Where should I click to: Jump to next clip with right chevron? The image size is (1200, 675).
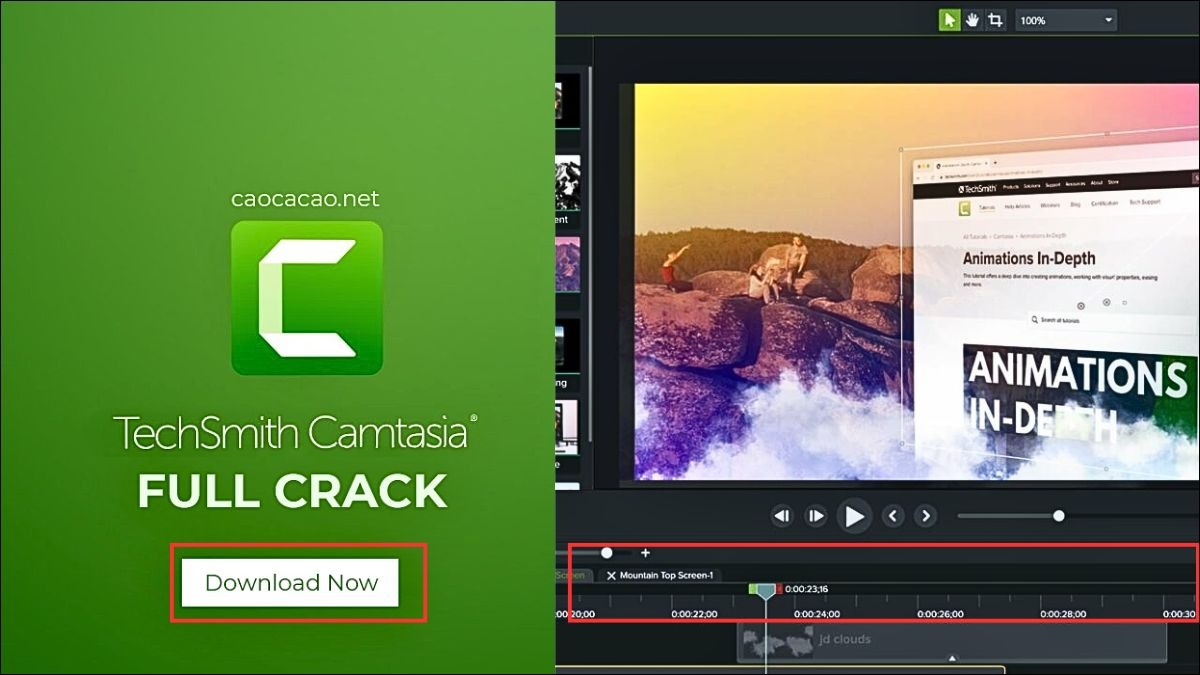pos(926,516)
